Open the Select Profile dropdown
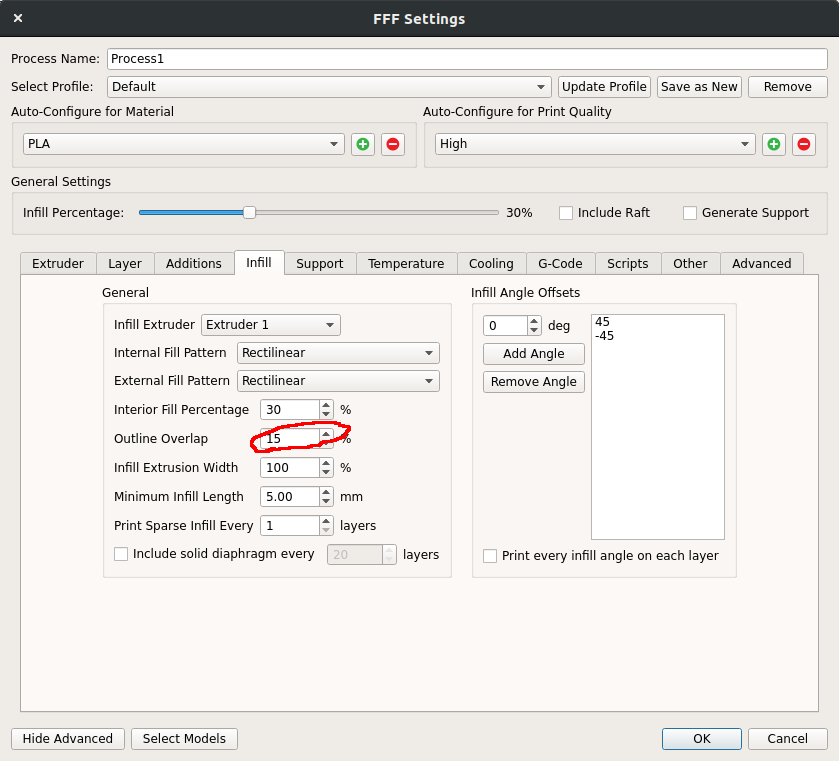Viewport: 839px width, 761px height. click(329, 87)
